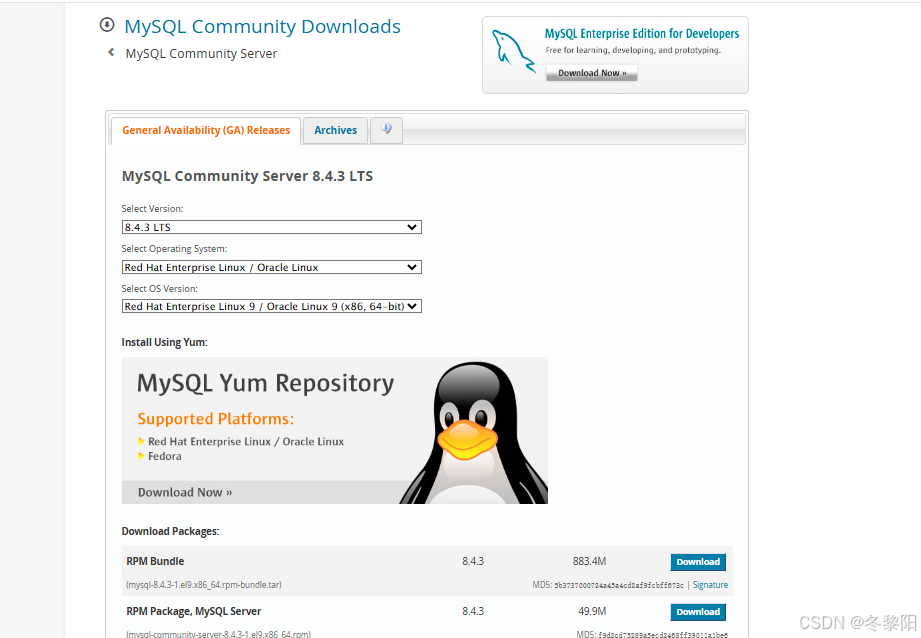This screenshot has width=921, height=638.
Task: Click the Install Using Yum label
Action: point(164,342)
